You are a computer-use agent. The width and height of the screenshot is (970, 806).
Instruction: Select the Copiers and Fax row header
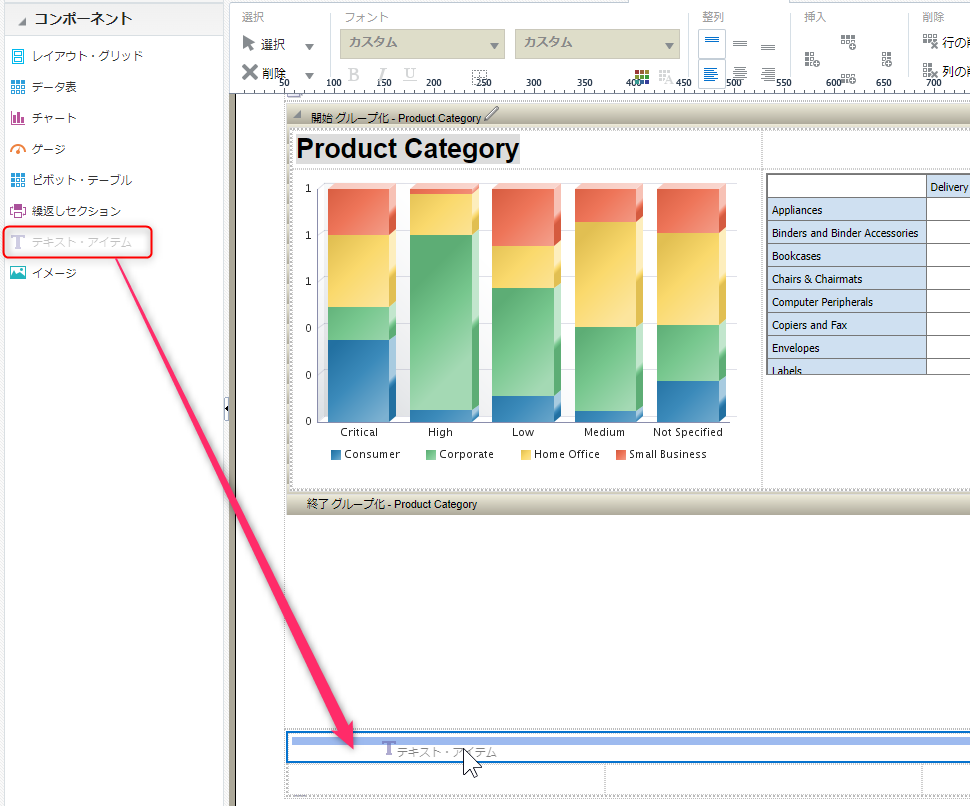tap(846, 325)
